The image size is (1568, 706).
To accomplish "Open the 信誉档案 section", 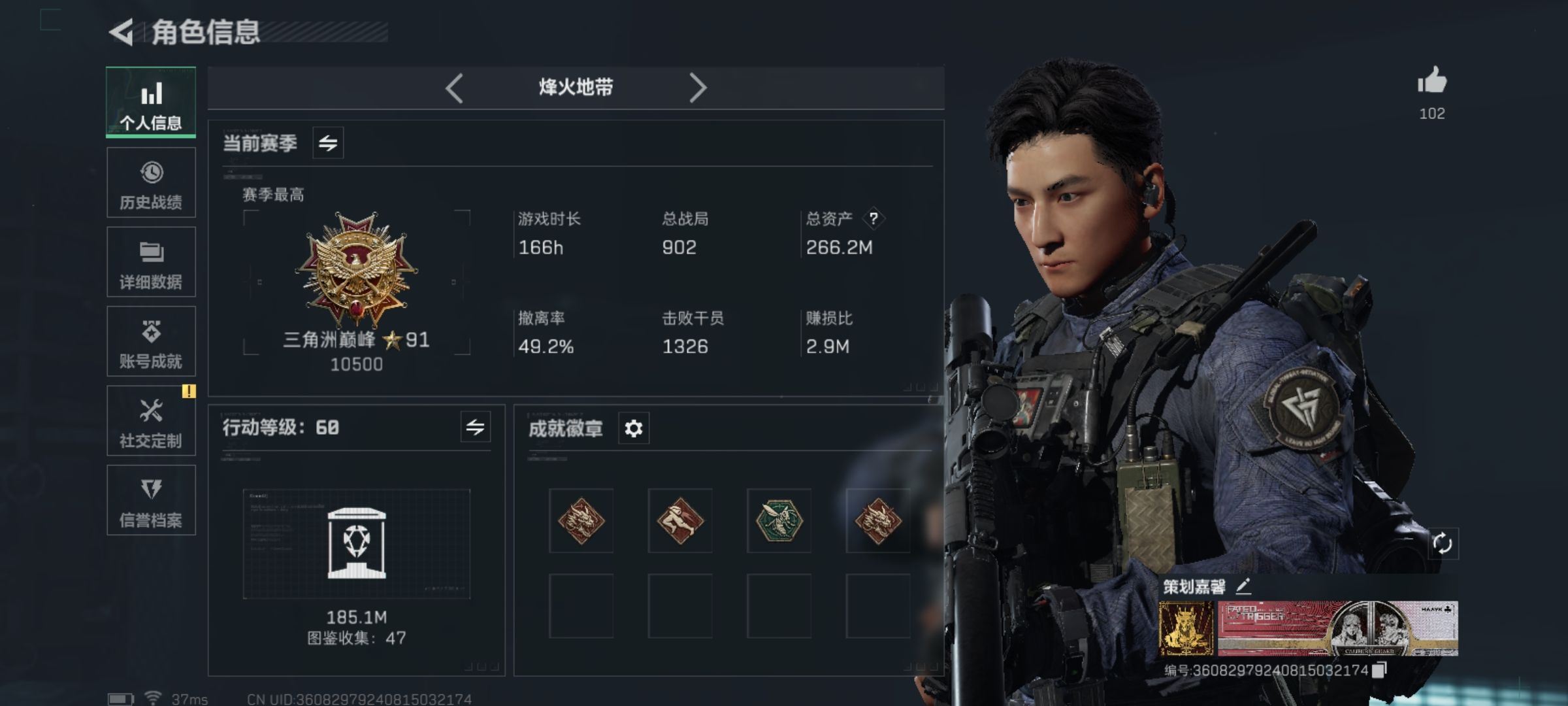I will tap(151, 500).
